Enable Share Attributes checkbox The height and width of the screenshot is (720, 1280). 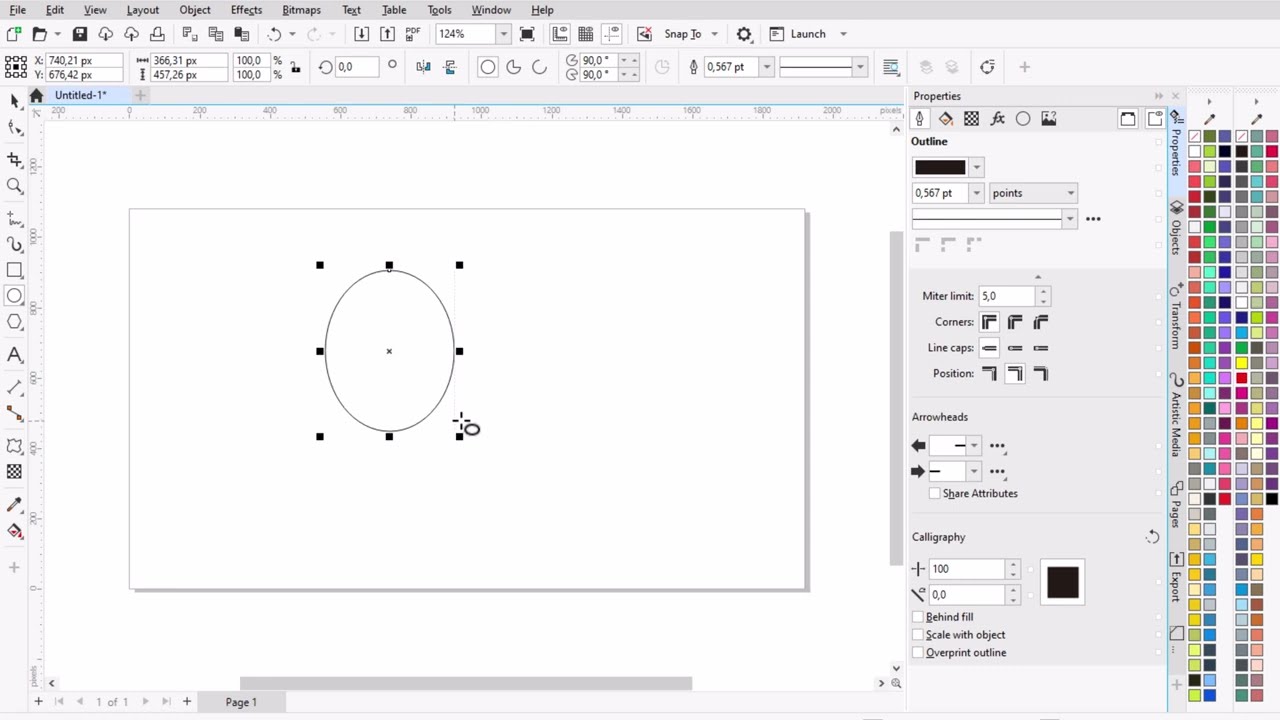tap(934, 493)
